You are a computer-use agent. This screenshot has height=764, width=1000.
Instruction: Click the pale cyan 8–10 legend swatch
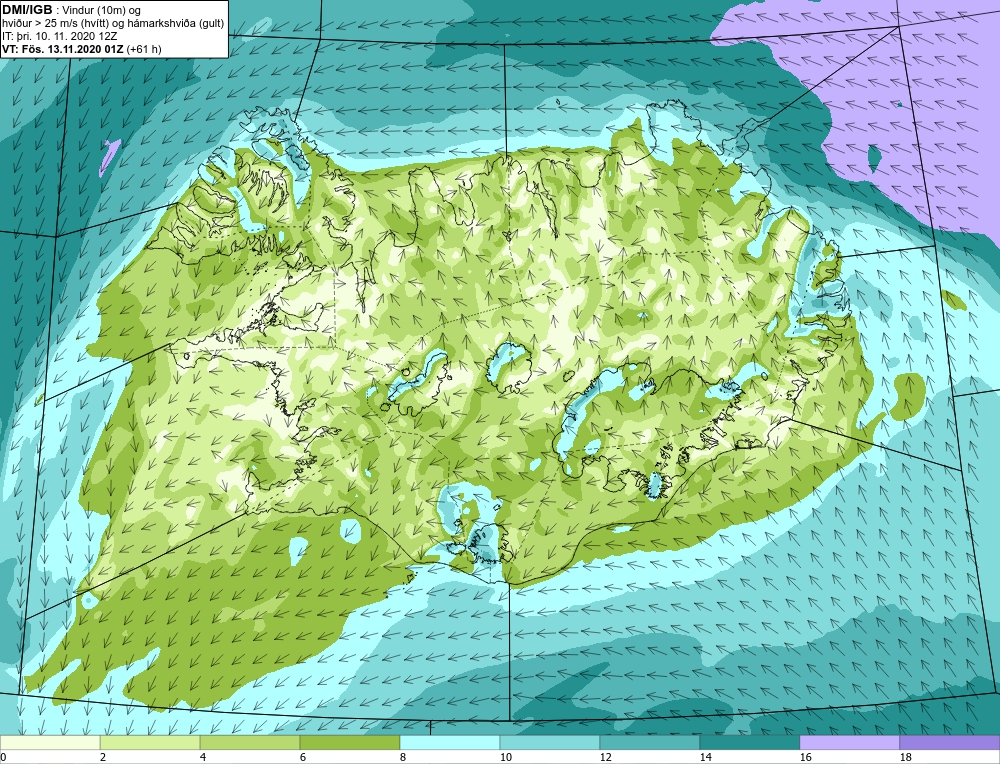coord(450,742)
